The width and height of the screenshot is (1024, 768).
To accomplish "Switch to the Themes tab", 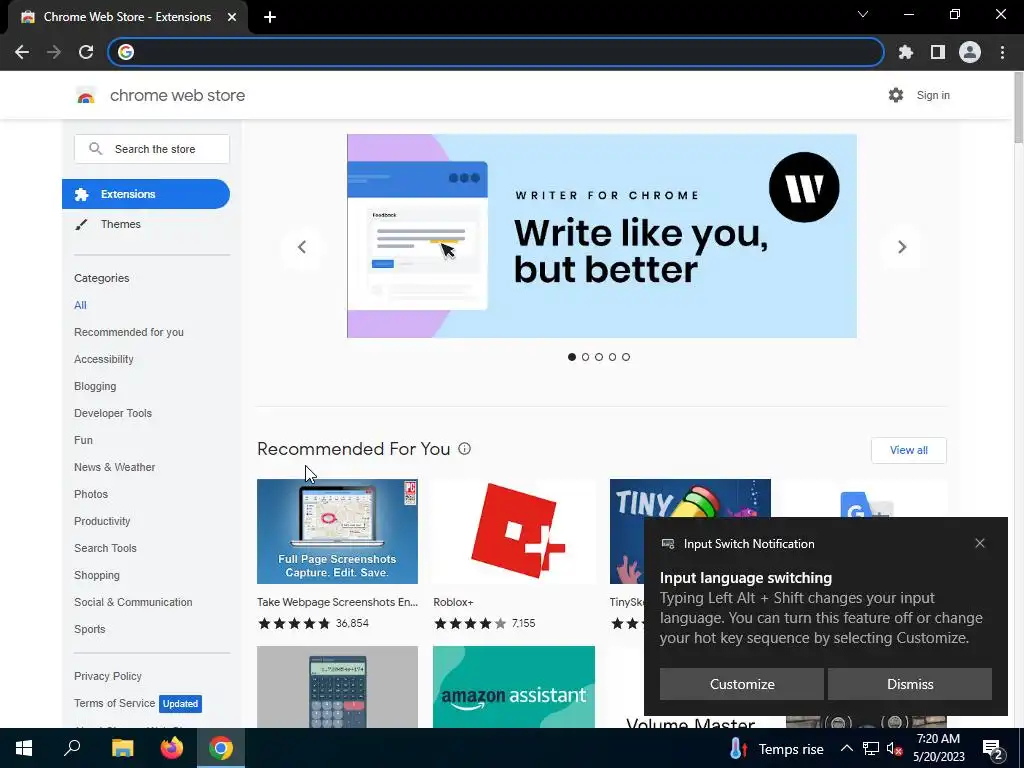I will (x=120, y=224).
